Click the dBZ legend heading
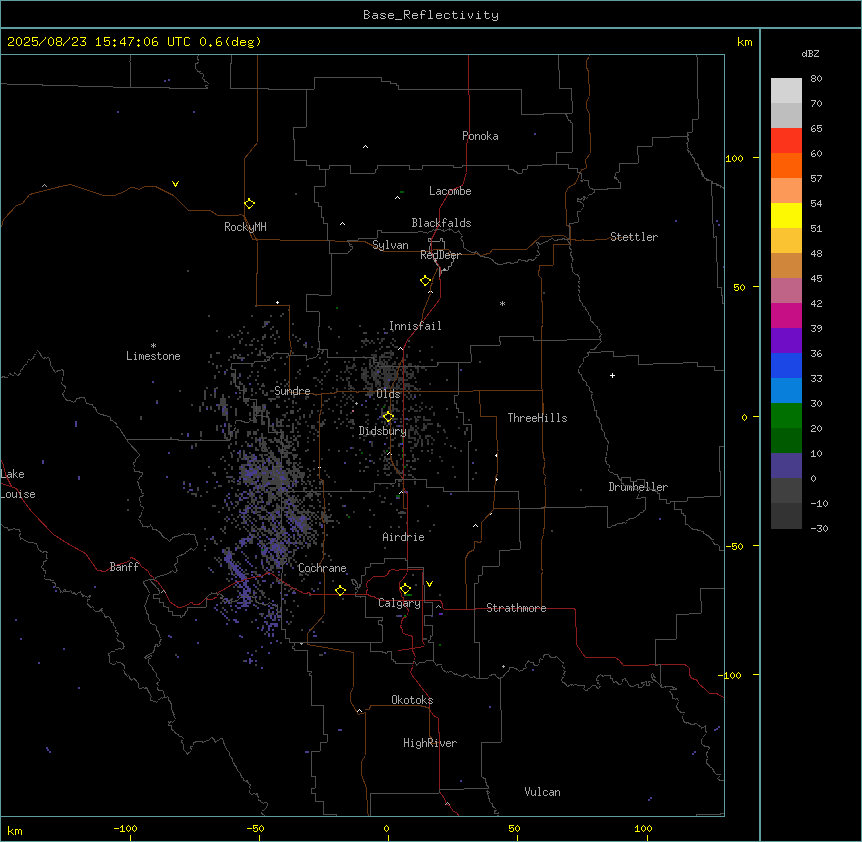 pos(810,53)
